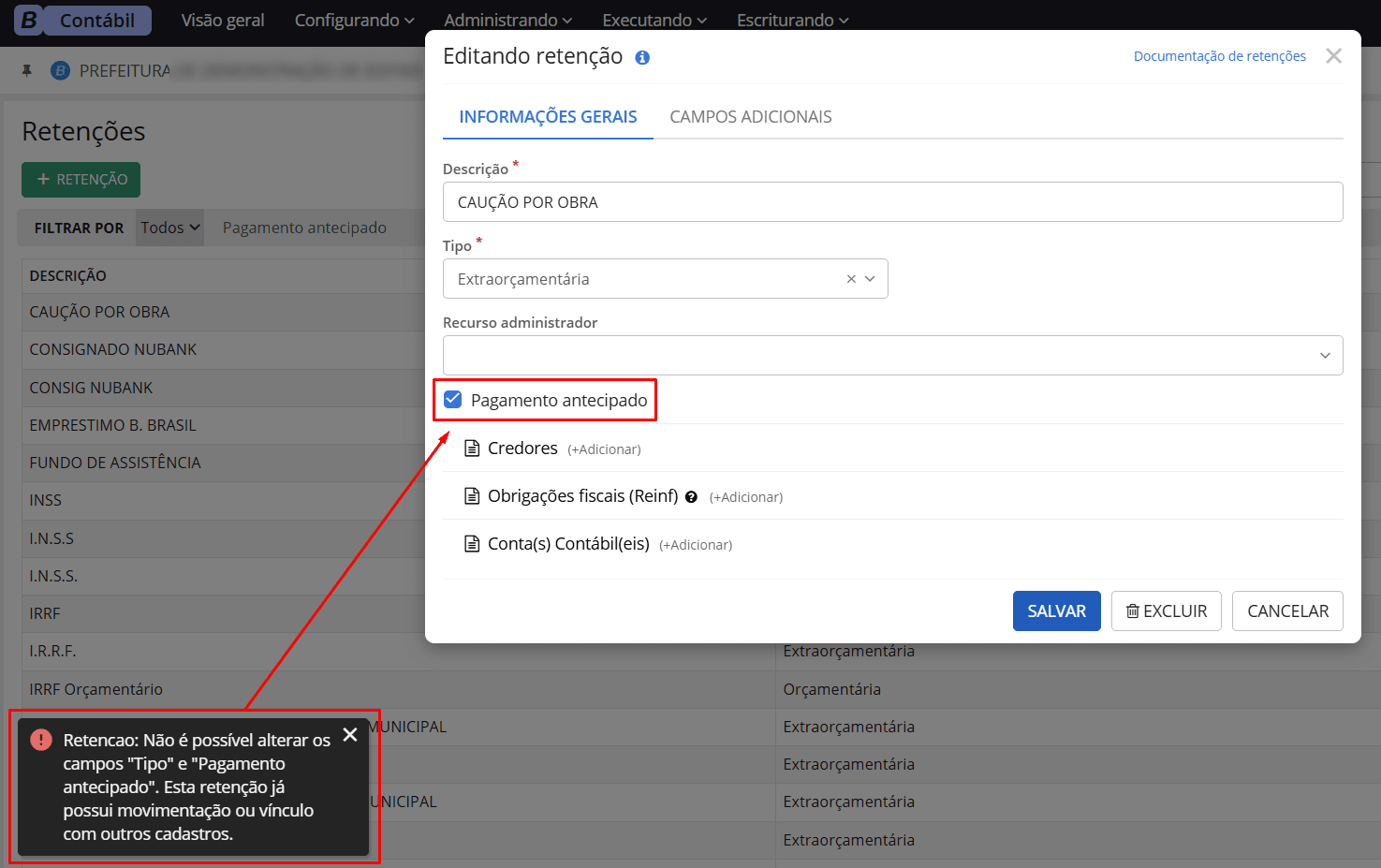Expand the Recurso administrador dropdown
The image size is (1381, 868).
[1324, 356]
